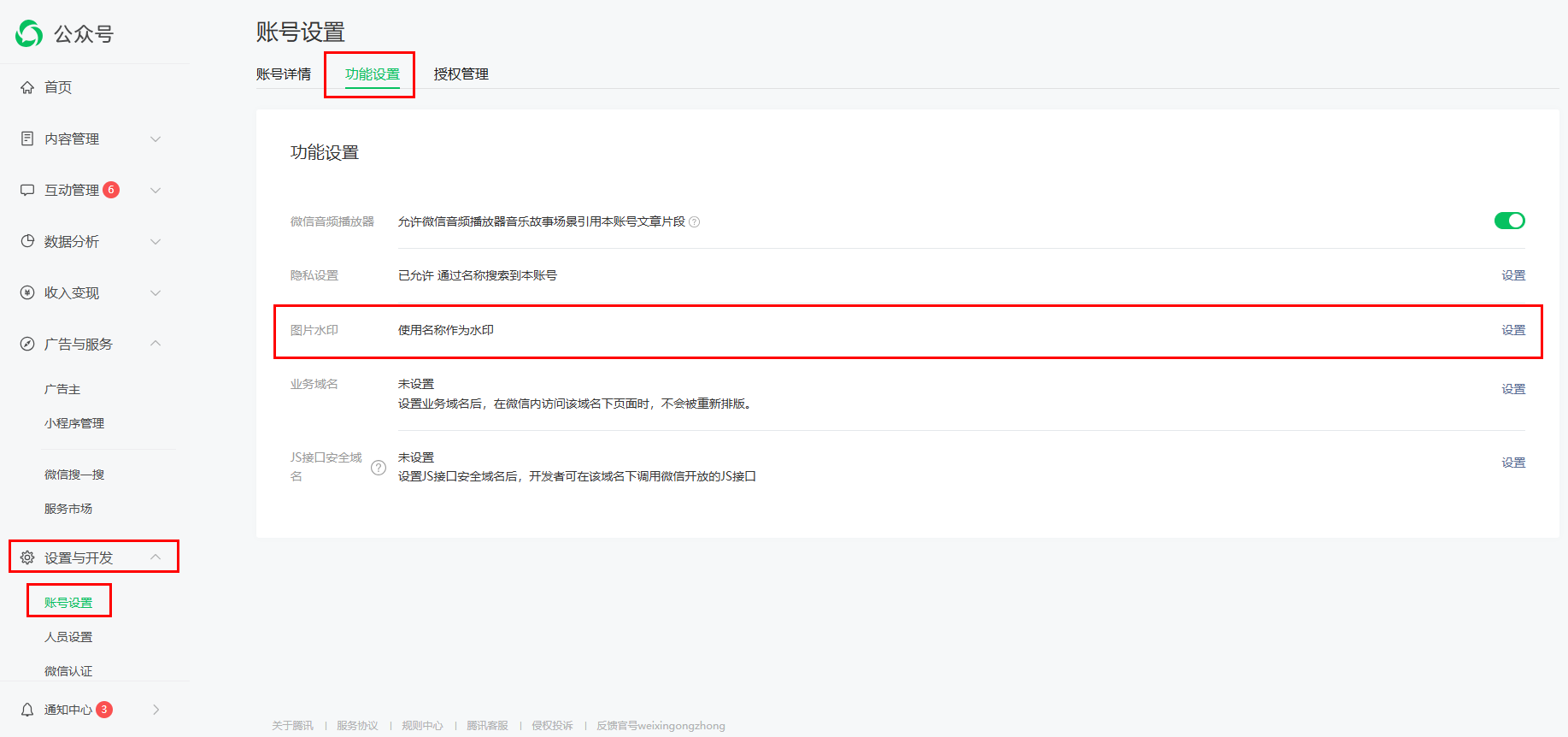Expand the 内容管理 chevron
Image resolution: width=1568 pixels, height=737 pixels.
156,139
